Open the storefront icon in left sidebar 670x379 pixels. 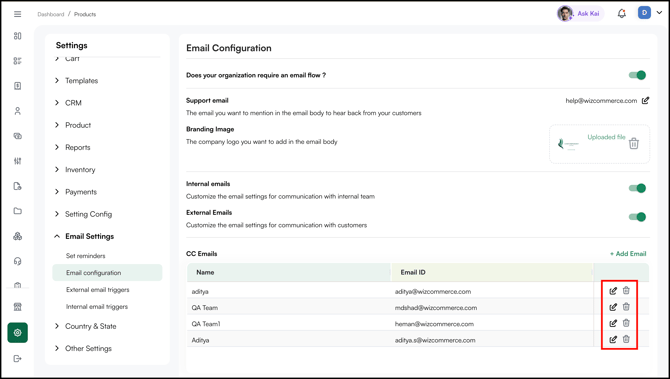pyautogui.click(x=18, y=307)
